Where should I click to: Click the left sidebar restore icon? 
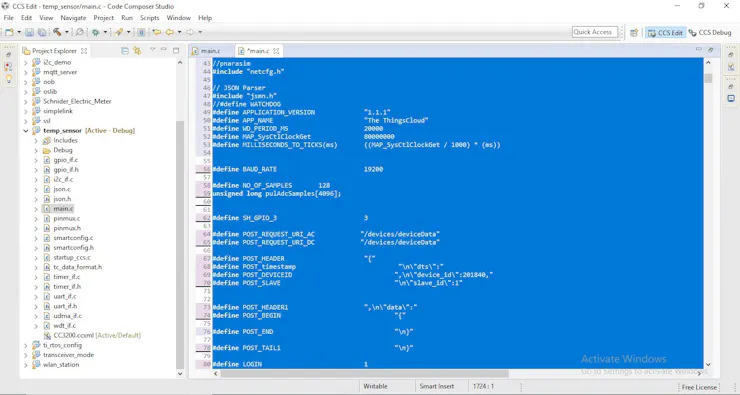8,55
